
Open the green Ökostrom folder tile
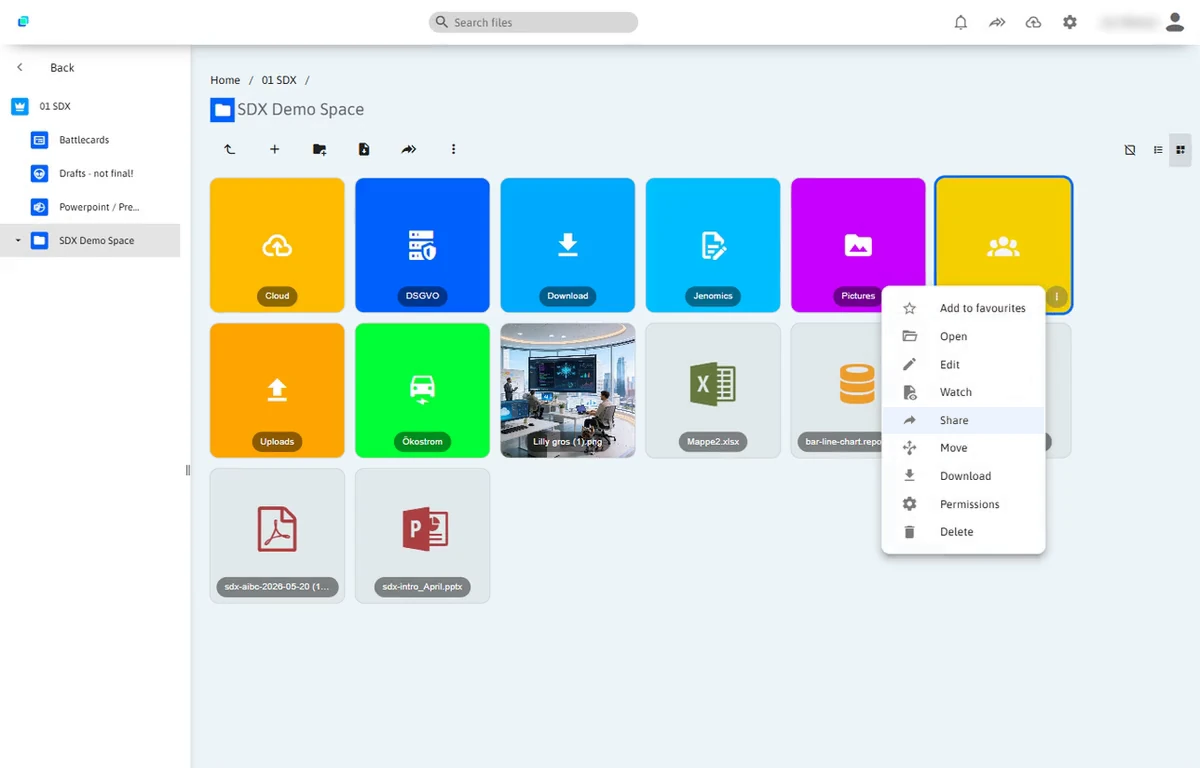point(422,390)
